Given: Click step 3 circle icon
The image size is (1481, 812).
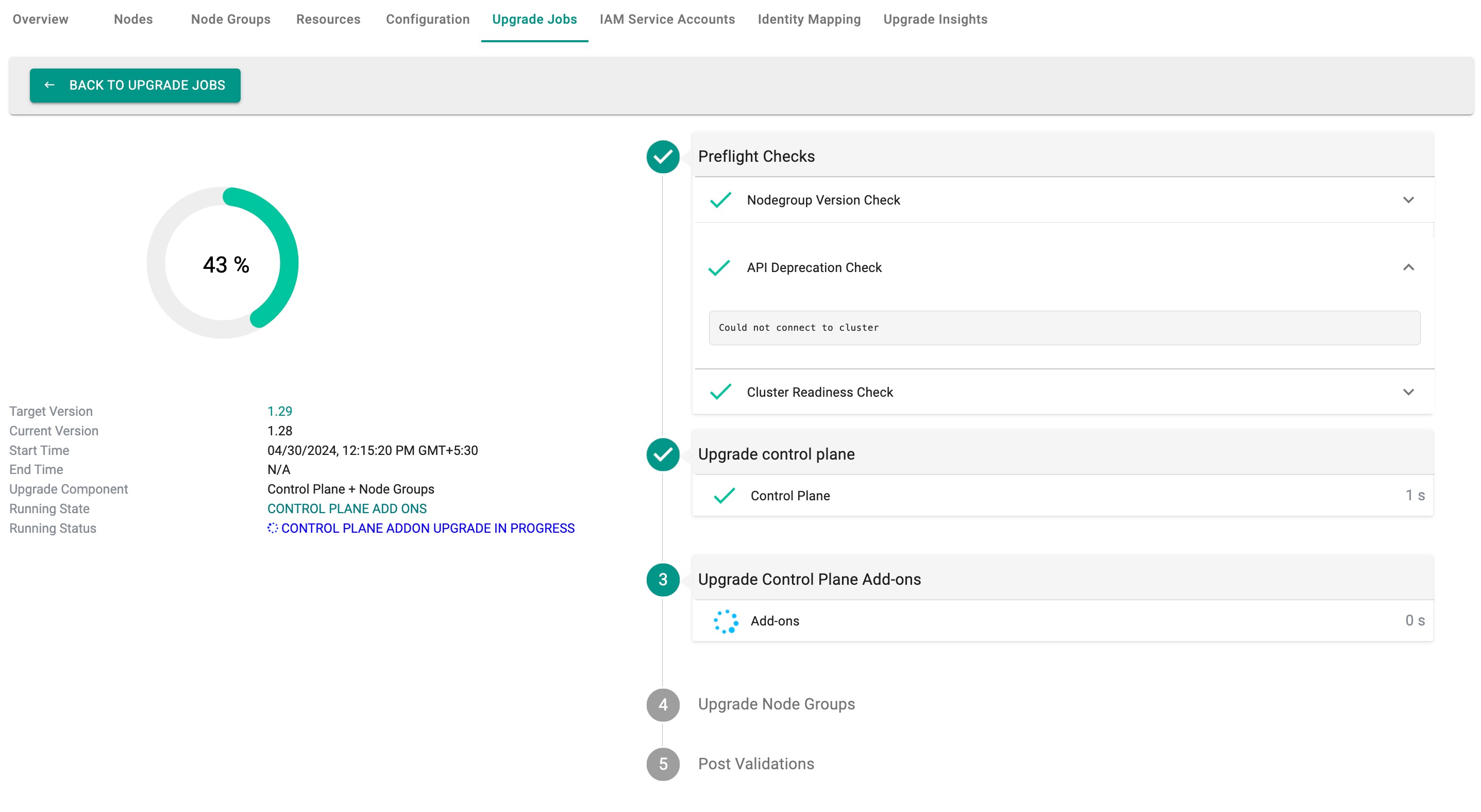Looking at the screenshot, I should click(x=663, y=579).
